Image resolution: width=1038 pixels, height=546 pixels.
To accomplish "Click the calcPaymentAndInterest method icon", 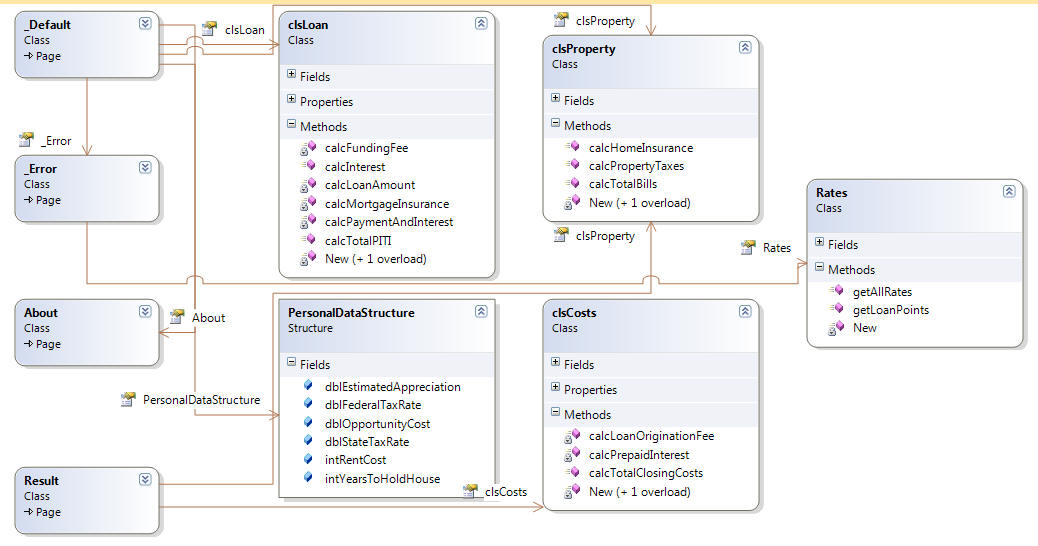I will [308, 222].
